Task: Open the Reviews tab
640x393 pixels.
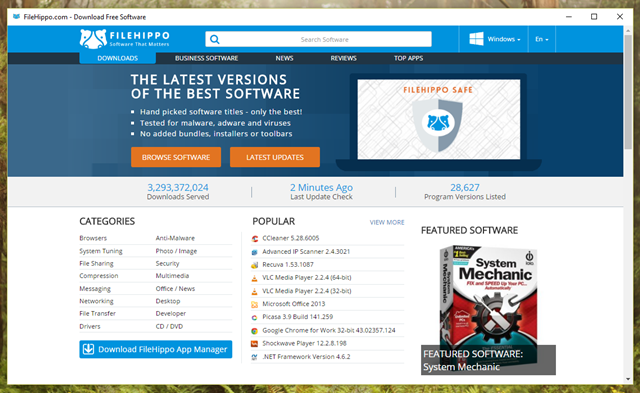Action: [343, 58]
